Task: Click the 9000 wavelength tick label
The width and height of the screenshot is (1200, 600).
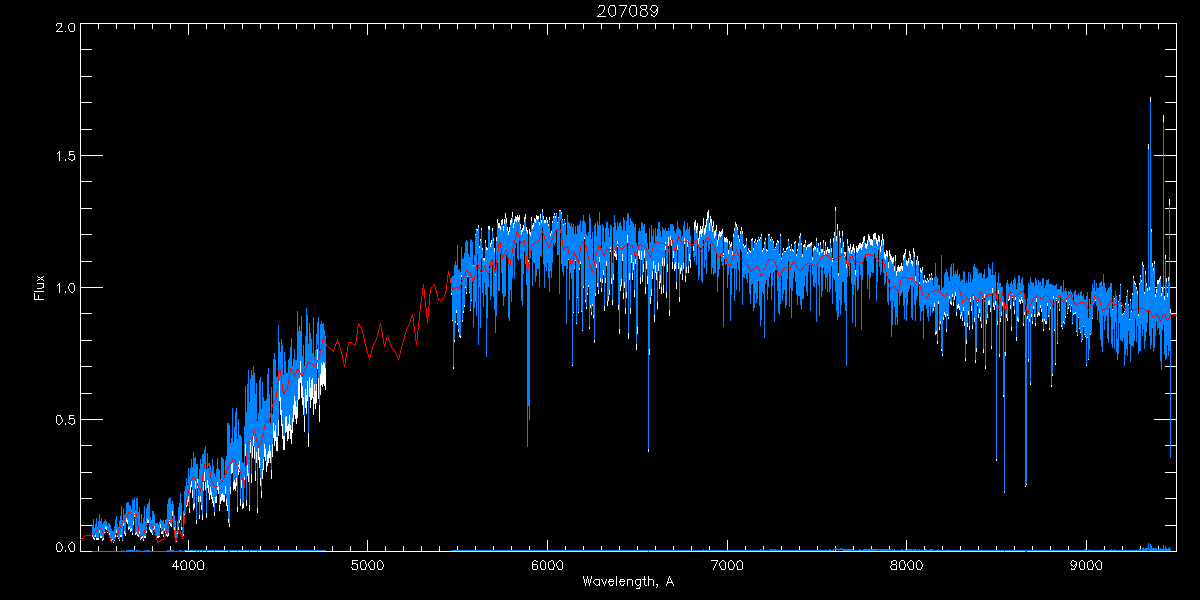Action: click(1086, 564)
